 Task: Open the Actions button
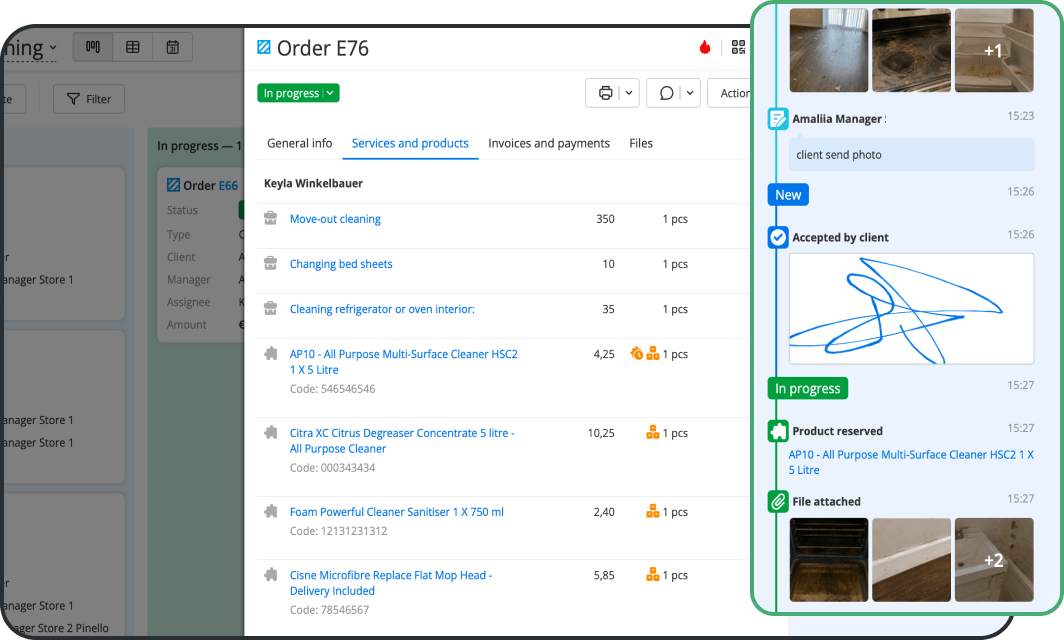[x=730, y=93]
